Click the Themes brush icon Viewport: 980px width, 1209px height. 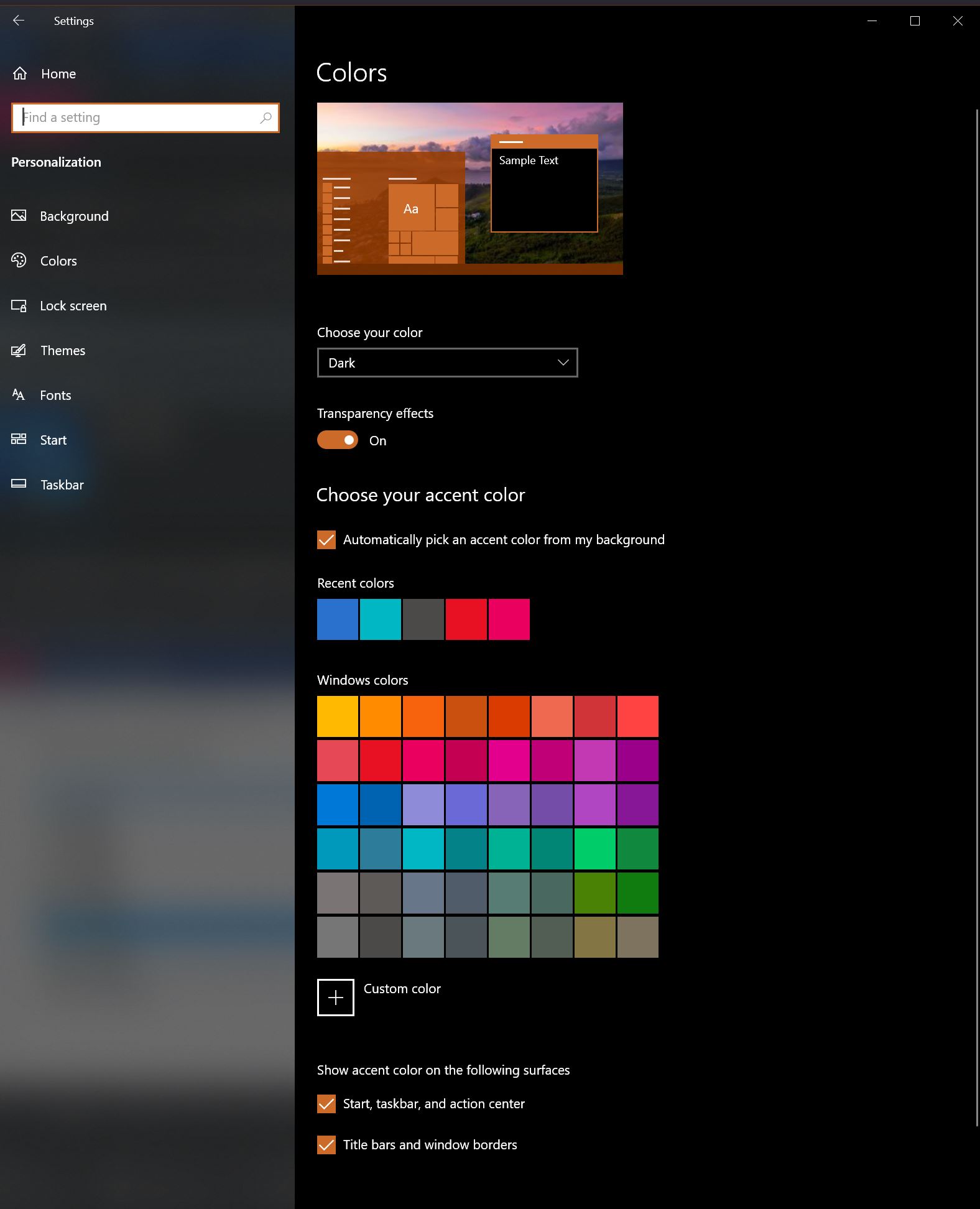[x=19, y=351]
